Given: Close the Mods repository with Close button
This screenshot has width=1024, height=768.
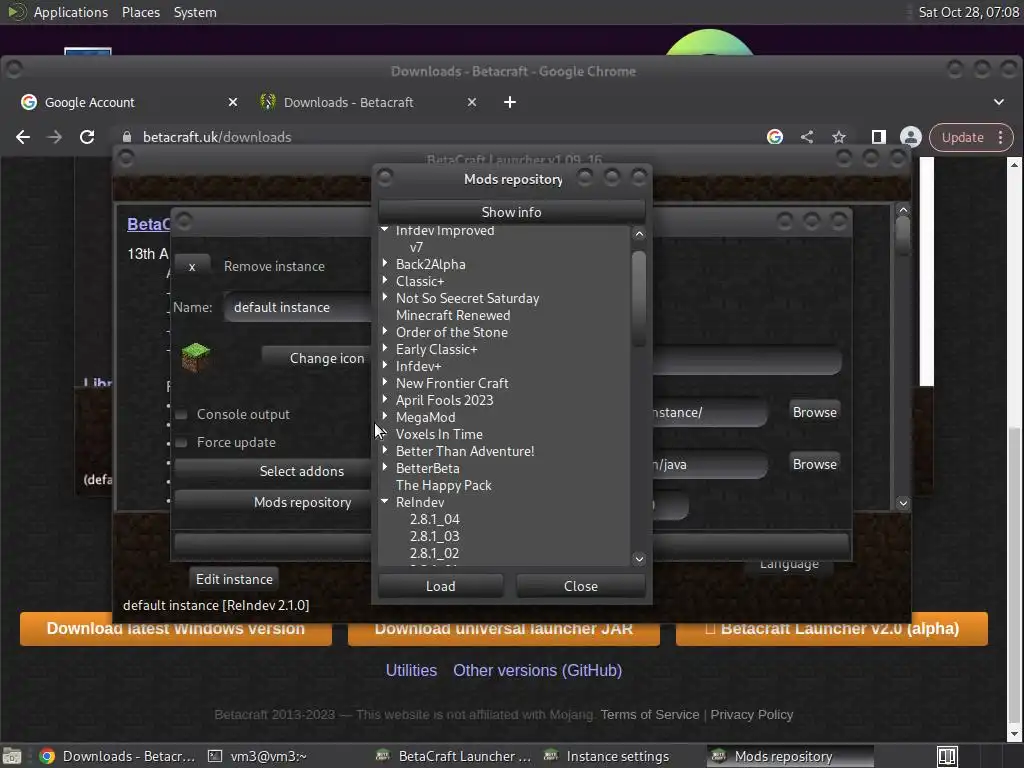Looking at the screenshot, I should point(581,586).
